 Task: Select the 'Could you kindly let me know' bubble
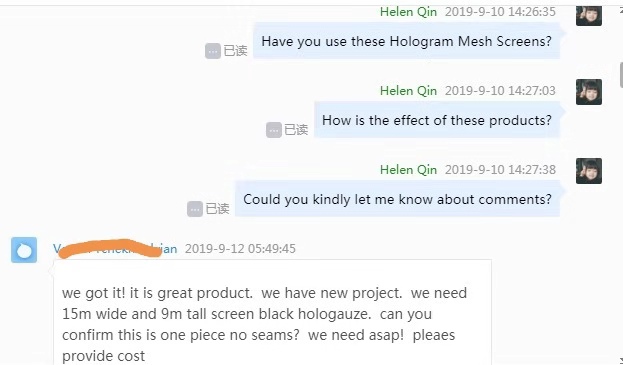click(x=397, y=199)
